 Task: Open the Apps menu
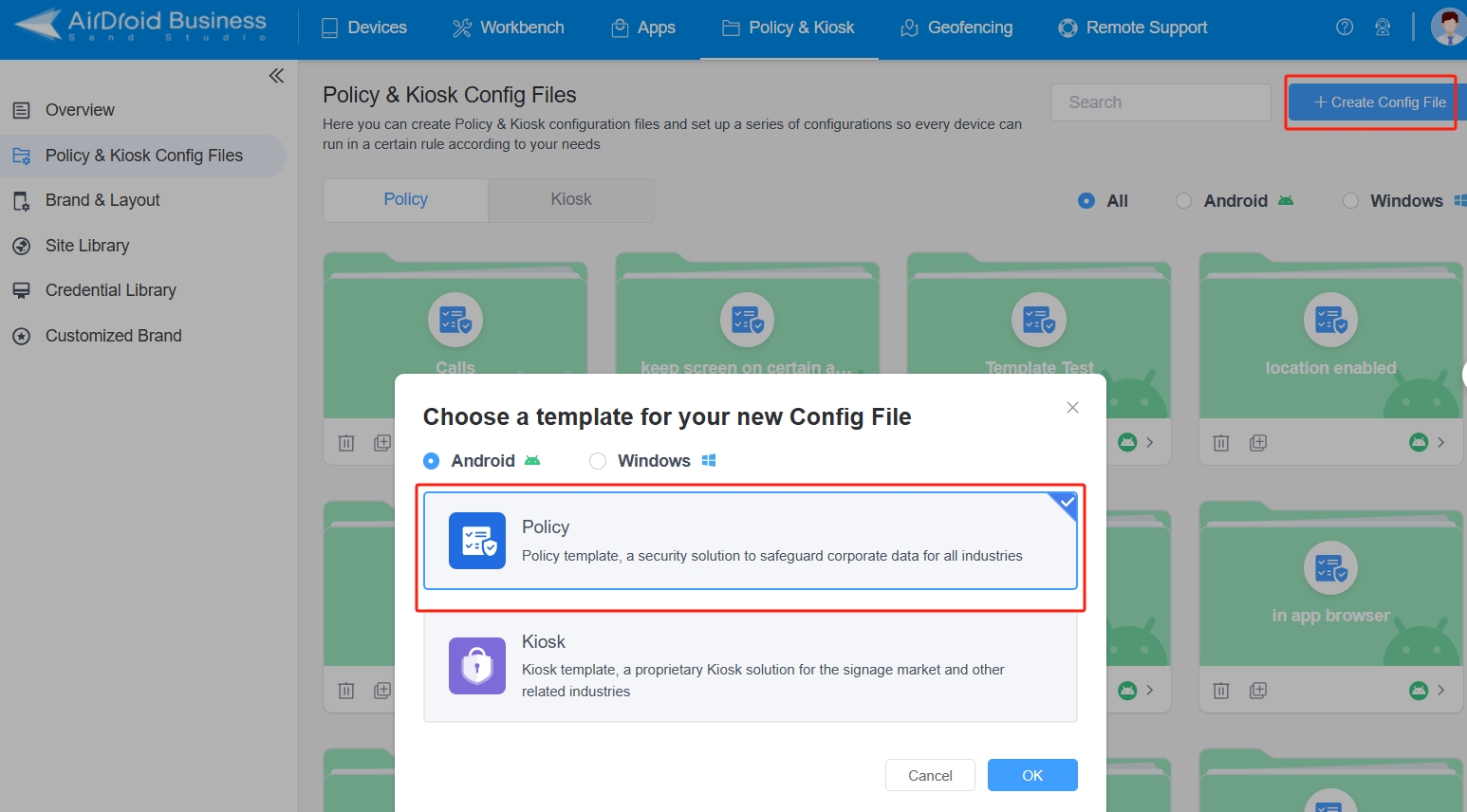click(643, 28)
